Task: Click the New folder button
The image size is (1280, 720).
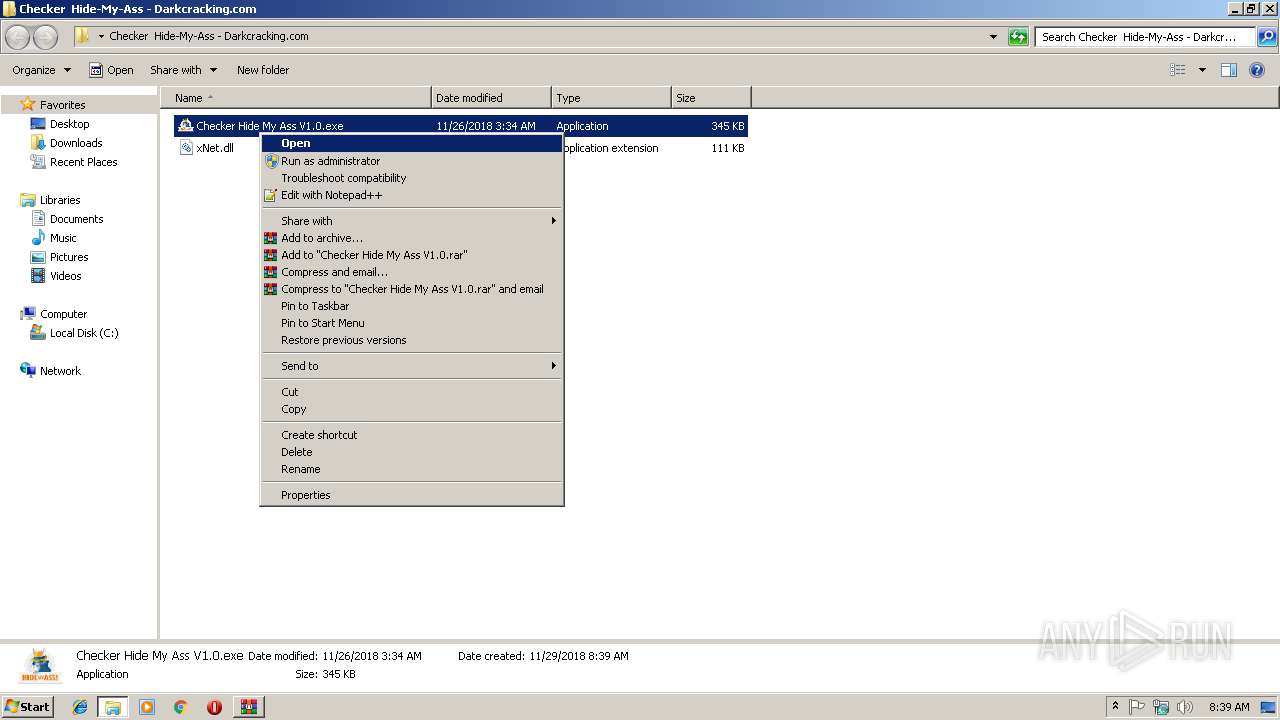Action: (x=263, y=70)
